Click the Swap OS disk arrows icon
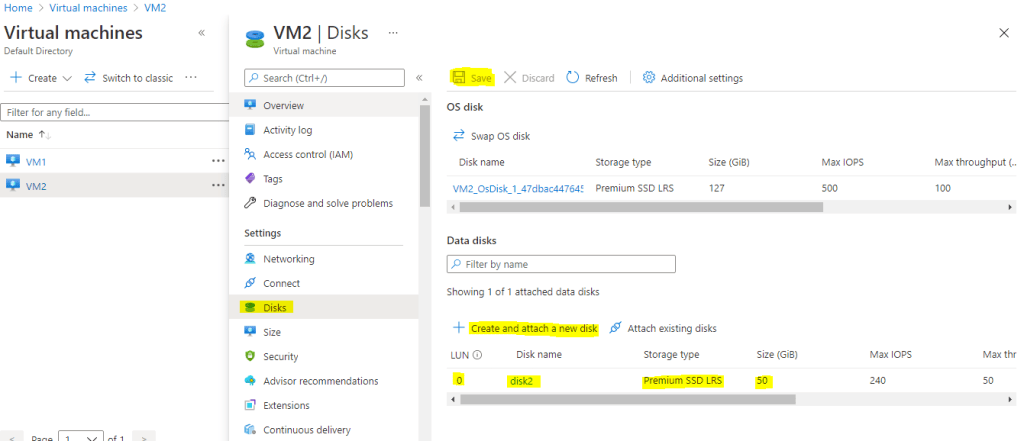1024x441 pixels. point(458,136)
